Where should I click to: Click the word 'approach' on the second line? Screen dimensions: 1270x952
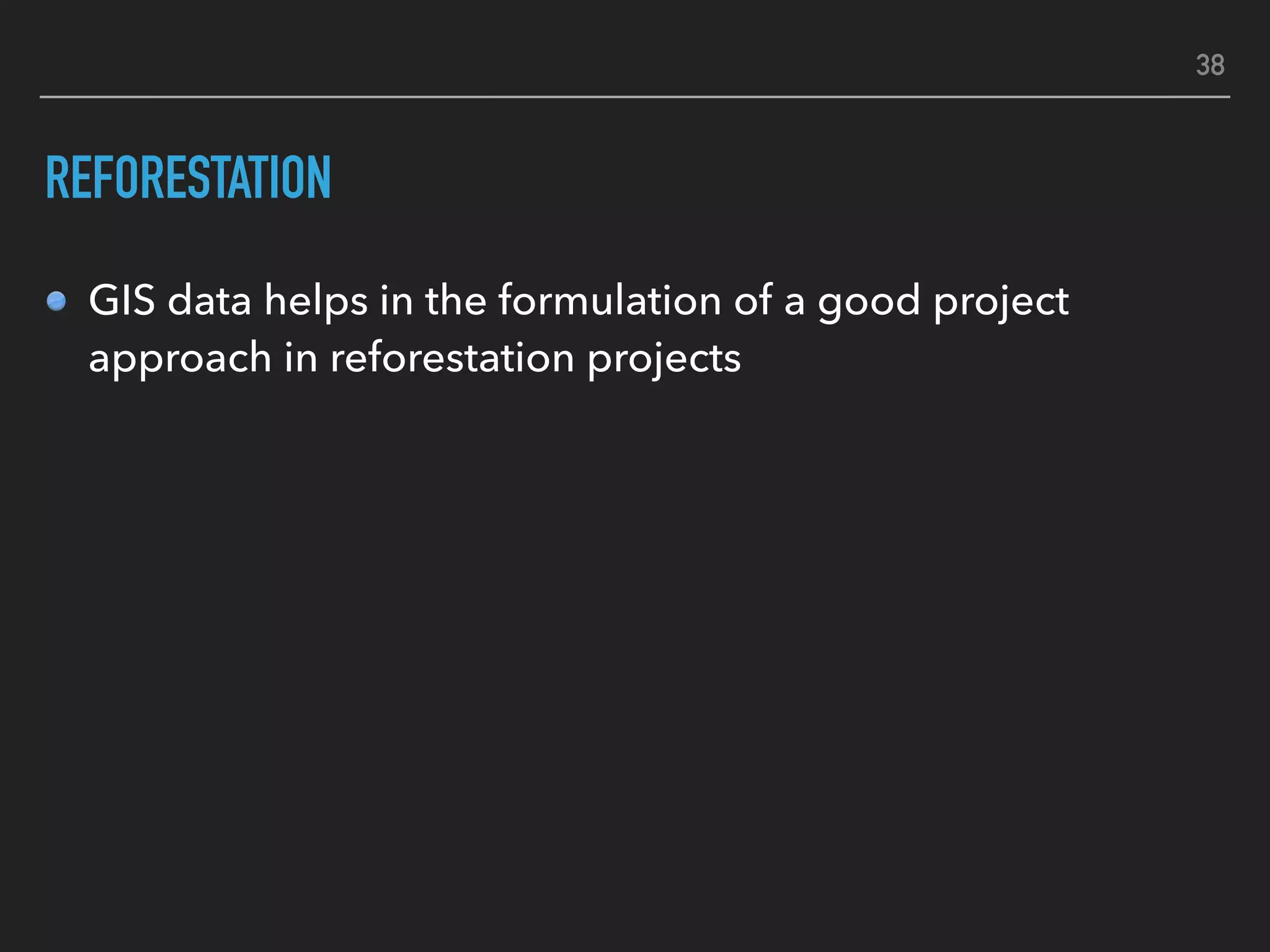click(x=180, y=359)
